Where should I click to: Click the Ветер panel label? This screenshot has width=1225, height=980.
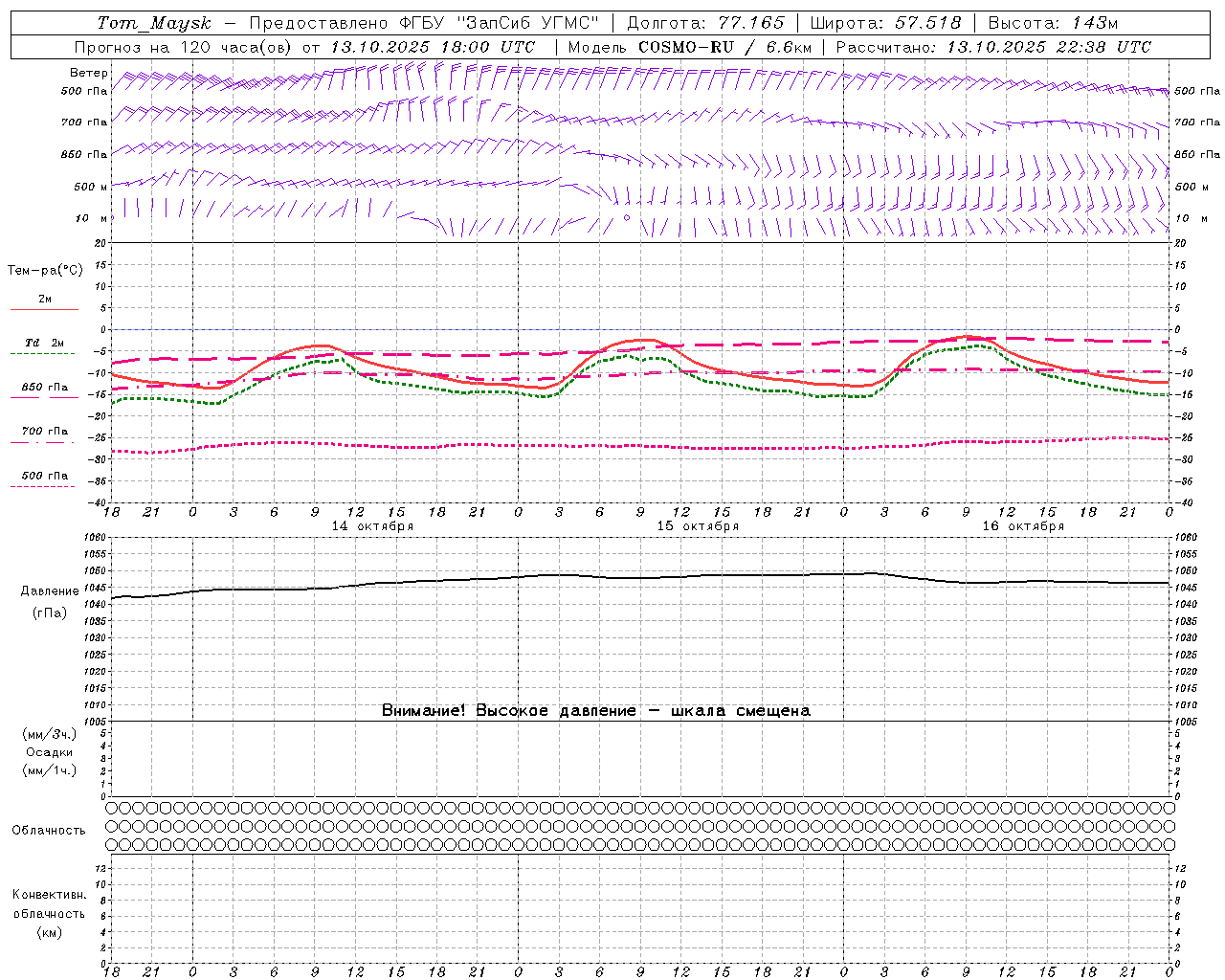[89, 73]
